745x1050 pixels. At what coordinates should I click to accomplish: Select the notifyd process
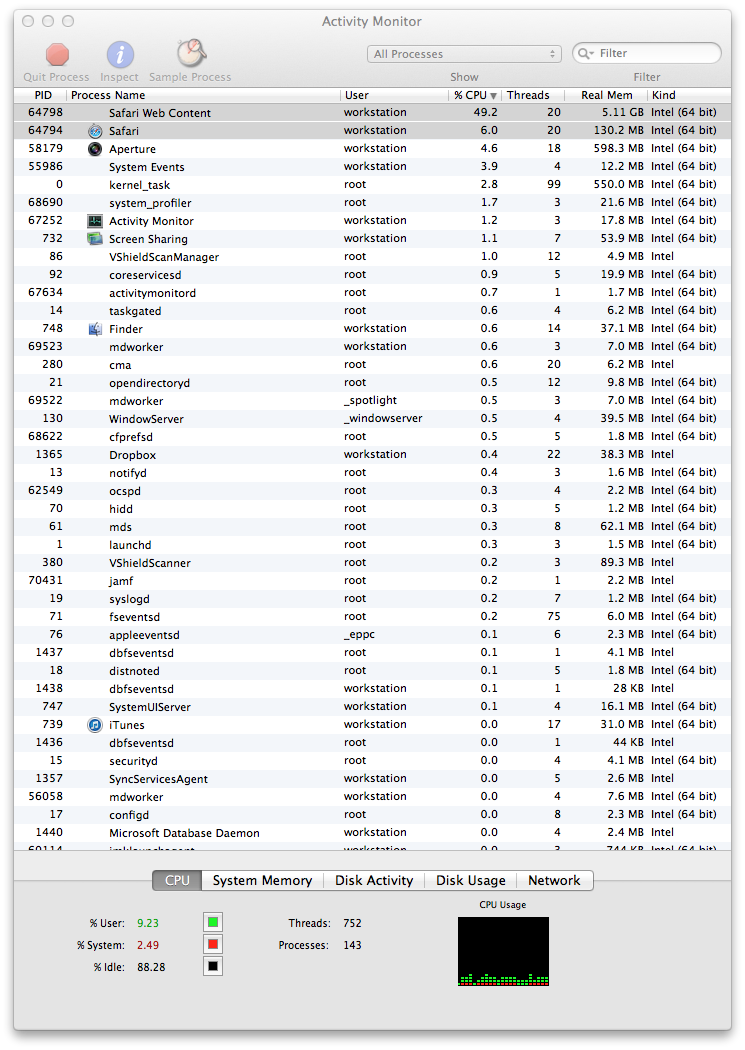(x=372, y=473)
